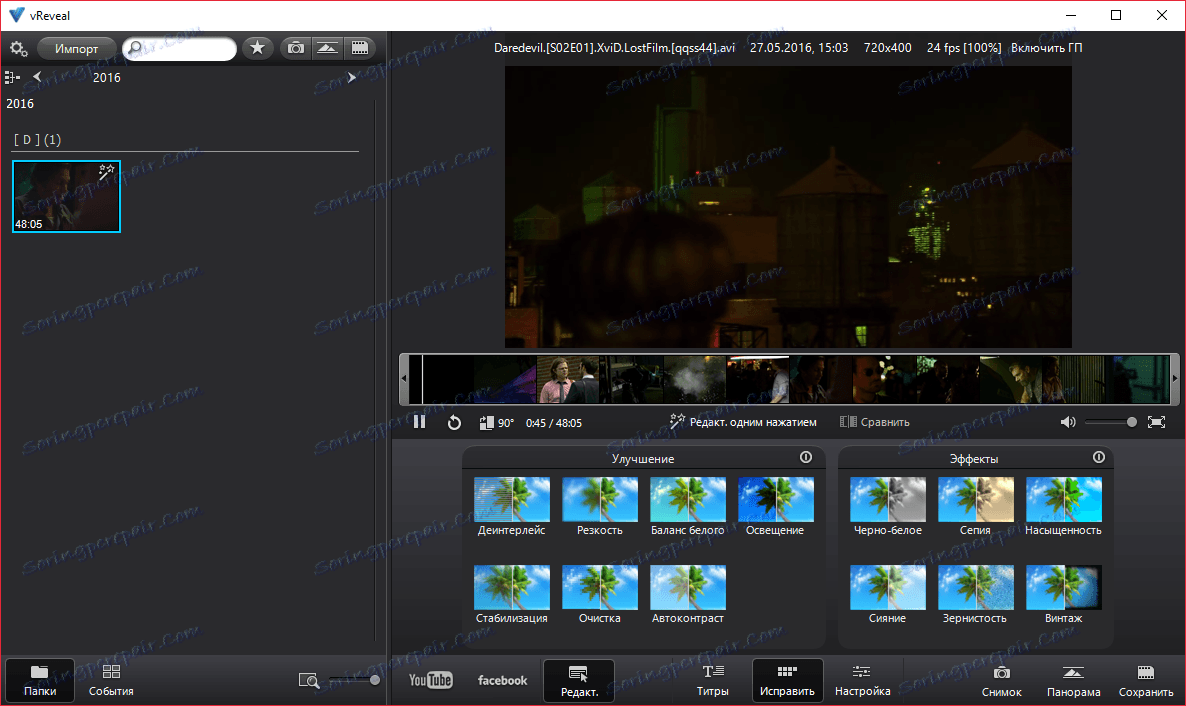Pause the video playback
The width and height of the screenshot is (1186, 706).
(419, 422)
